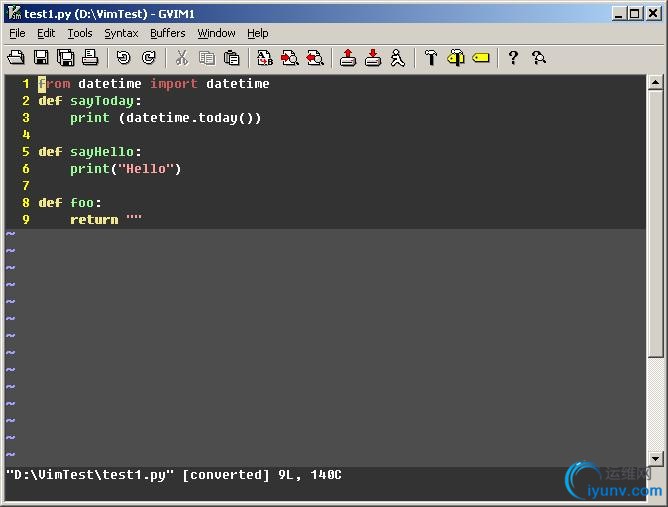Click the status line file path text
This screenshot has width=668, height=507.
[90, 475]
